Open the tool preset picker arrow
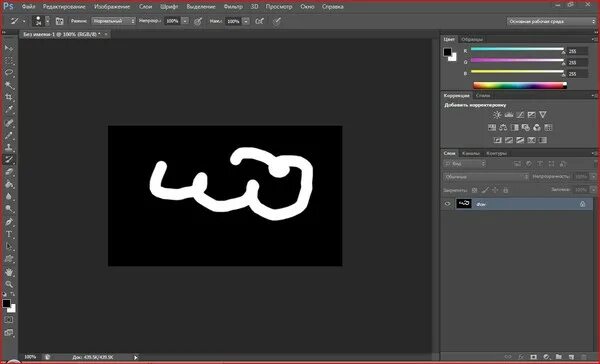Image resolution: width=600 pixels, height=364 pixels. (24, 21)
